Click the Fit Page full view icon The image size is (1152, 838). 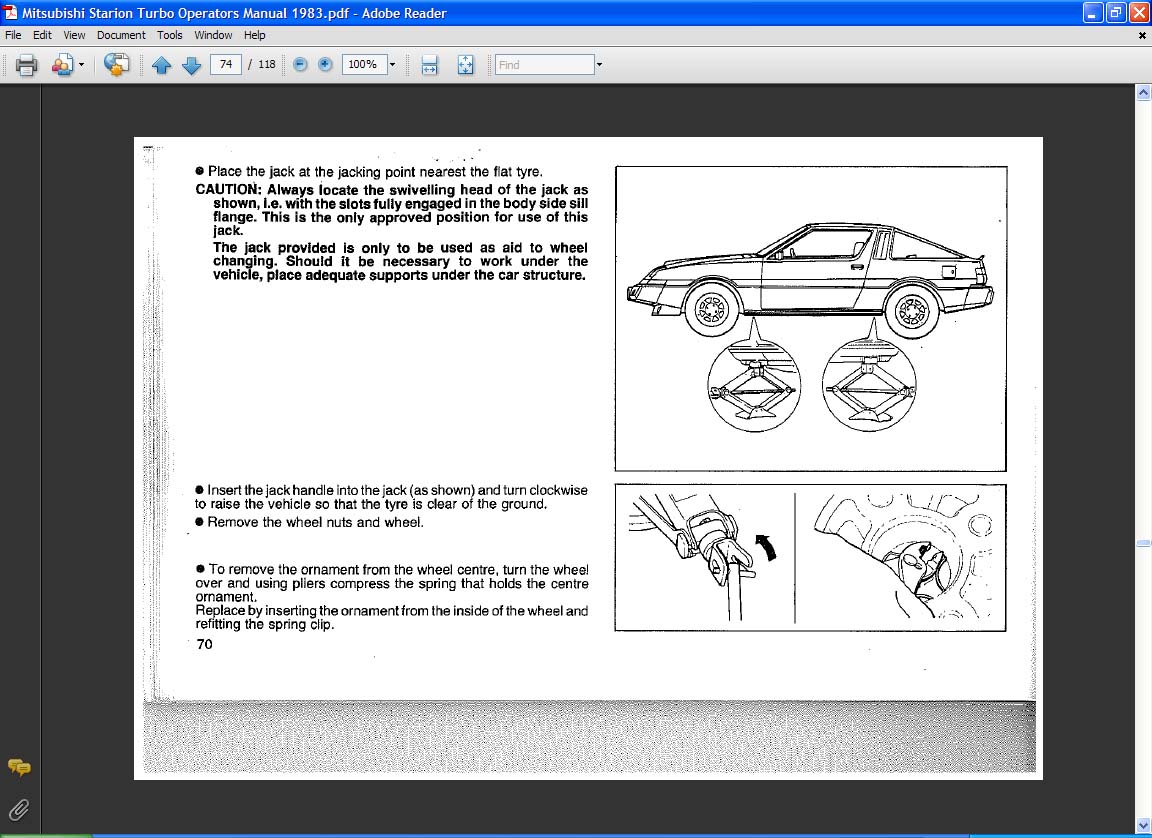pyautogui.click(x=466, y=65)
